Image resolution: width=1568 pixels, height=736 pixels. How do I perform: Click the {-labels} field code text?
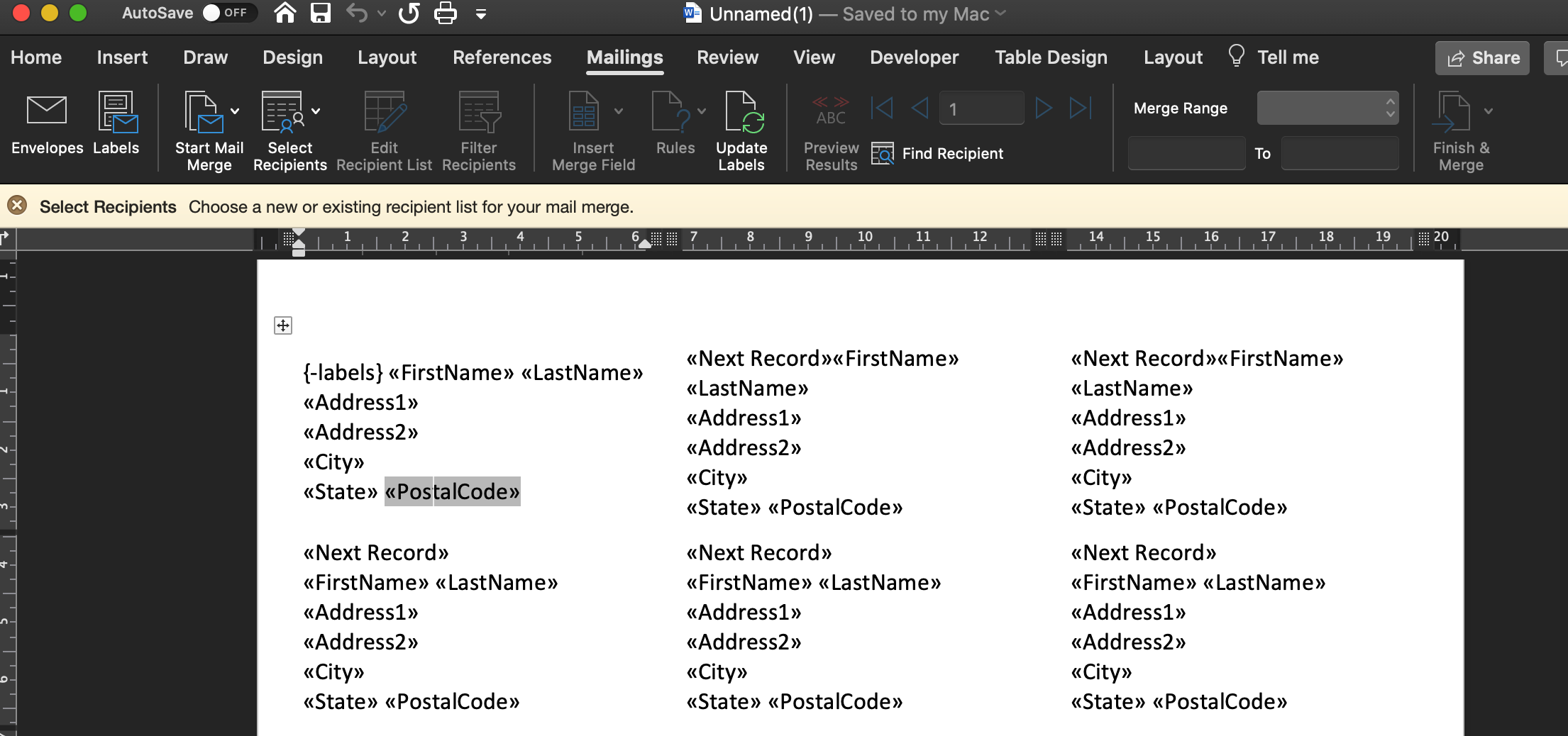tap(343, 372)
